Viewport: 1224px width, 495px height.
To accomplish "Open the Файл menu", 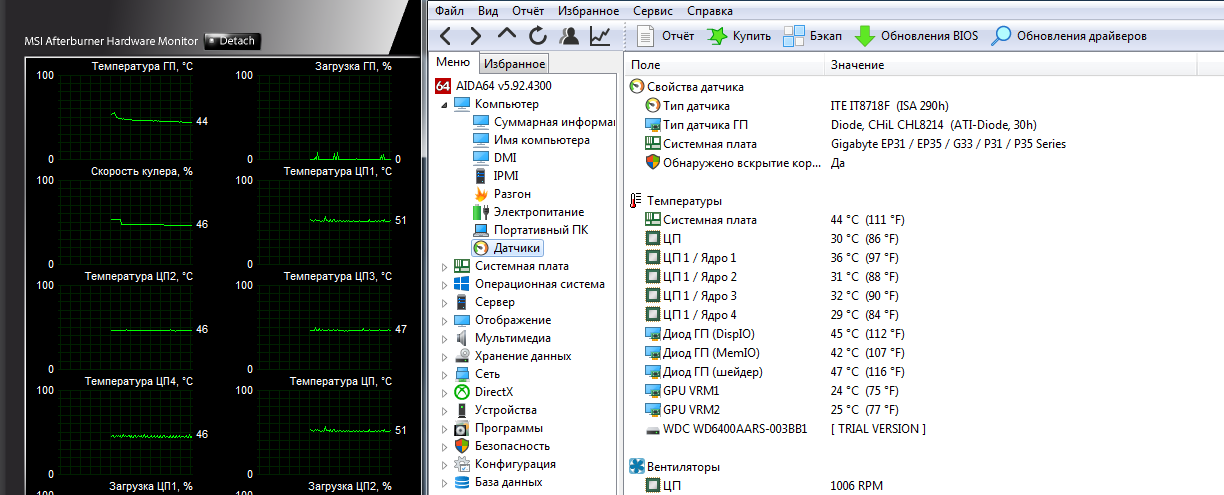I will point(450,10).
